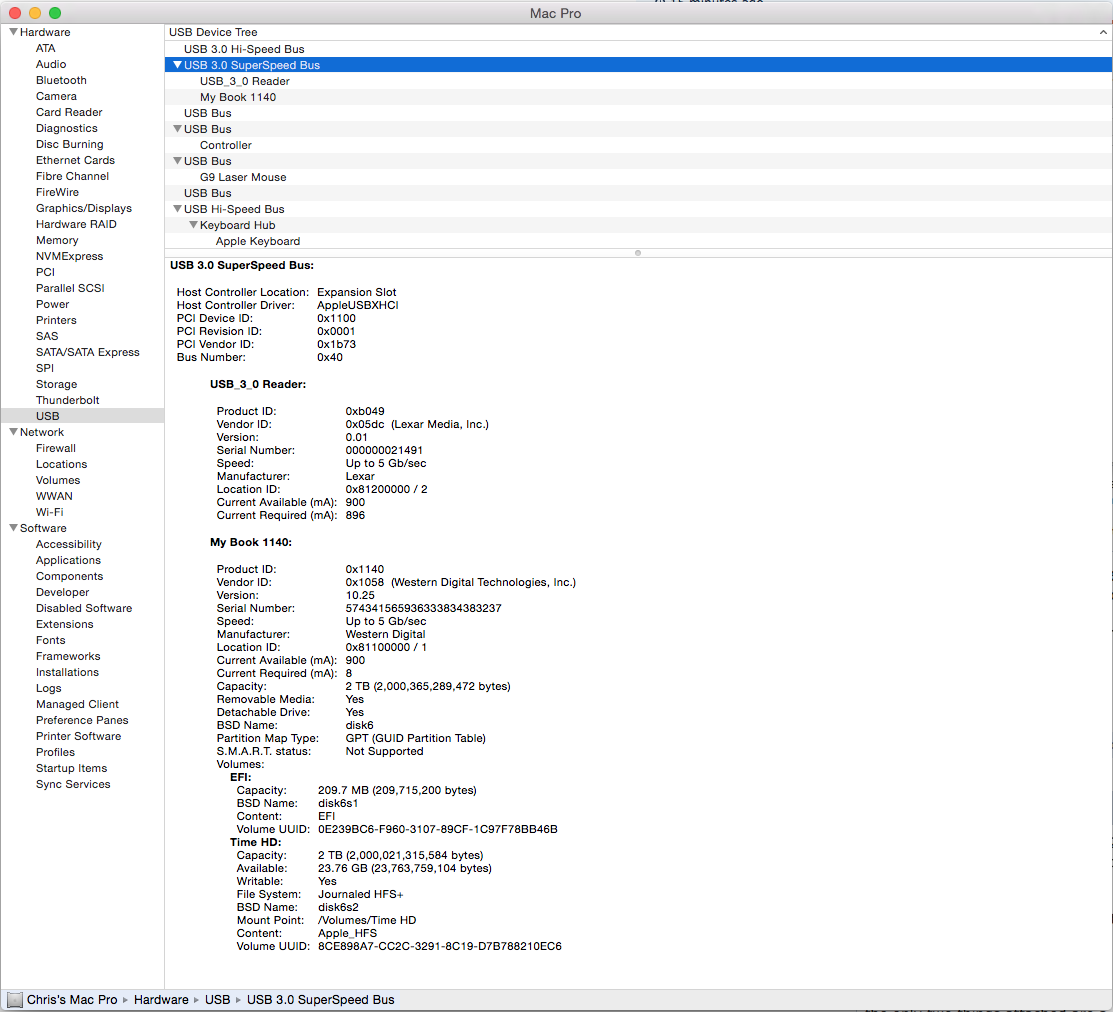Collapse the USB 3.0 SuperSpeed Bus row
The width and height of the screenshot is (1113, 1012).
[177, 65]
